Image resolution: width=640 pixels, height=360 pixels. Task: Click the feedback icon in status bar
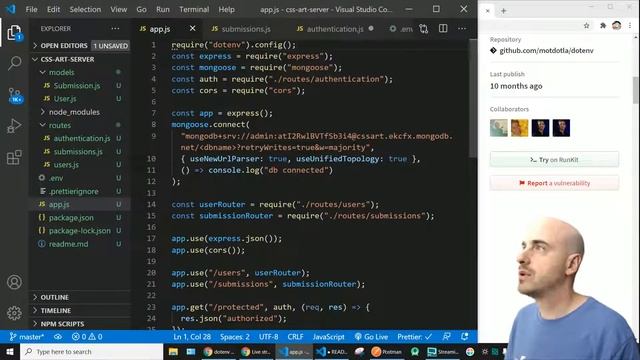point(447,337)
